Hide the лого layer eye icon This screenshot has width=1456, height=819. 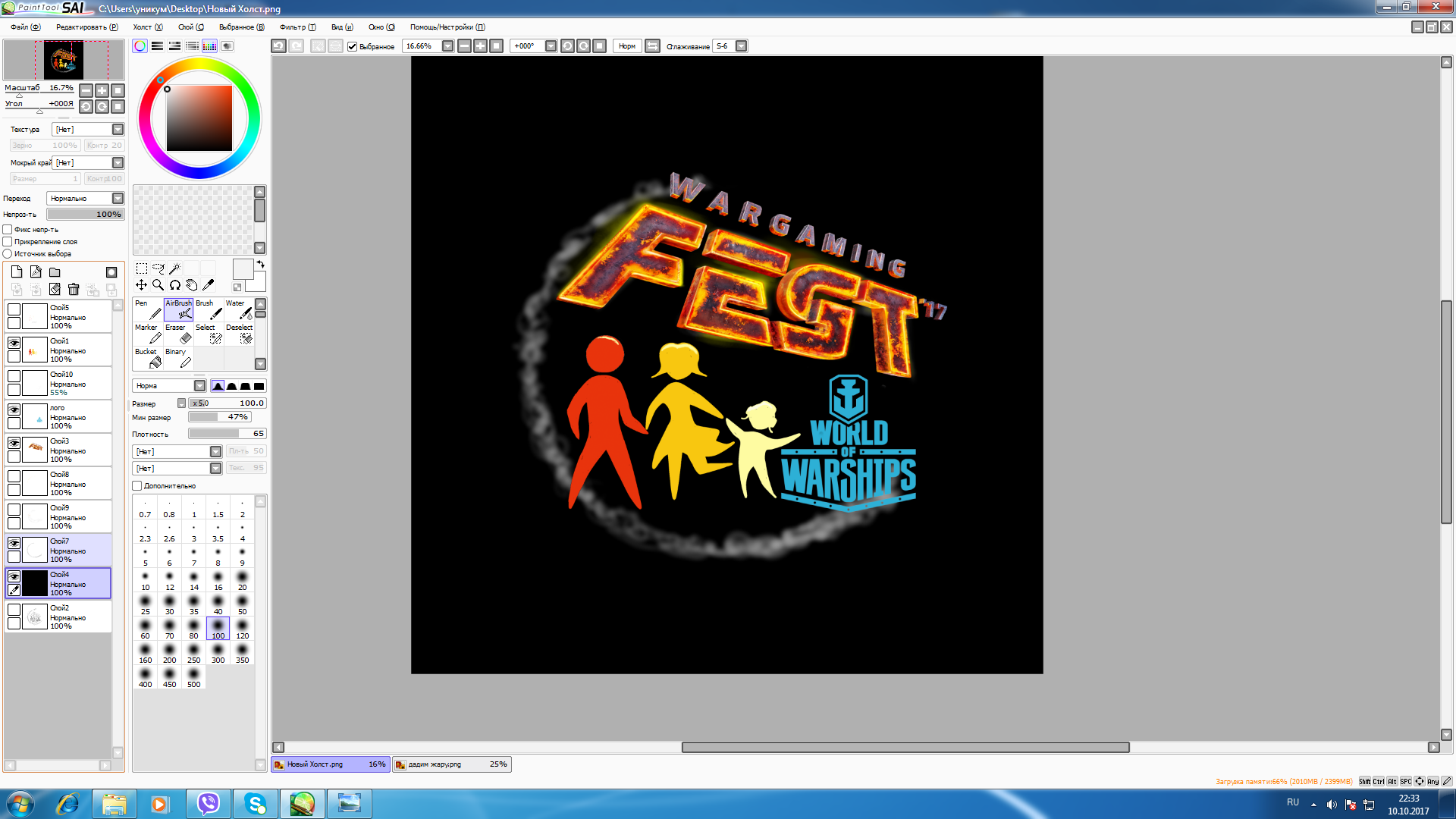coord(14,409)
